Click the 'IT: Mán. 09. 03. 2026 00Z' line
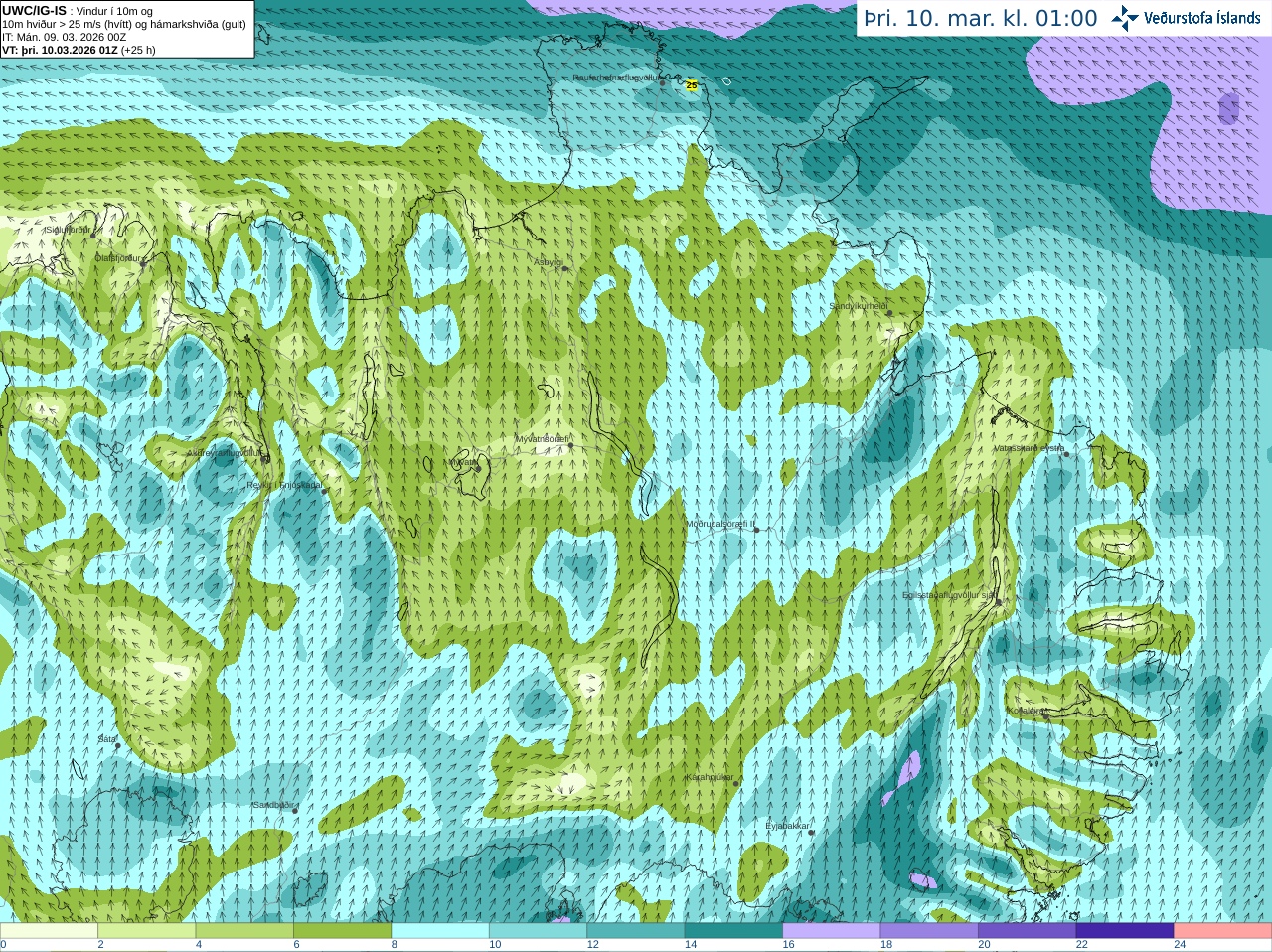Viewport: 1272px width, 952px height. pyautogui.click(x=64, y=37)
